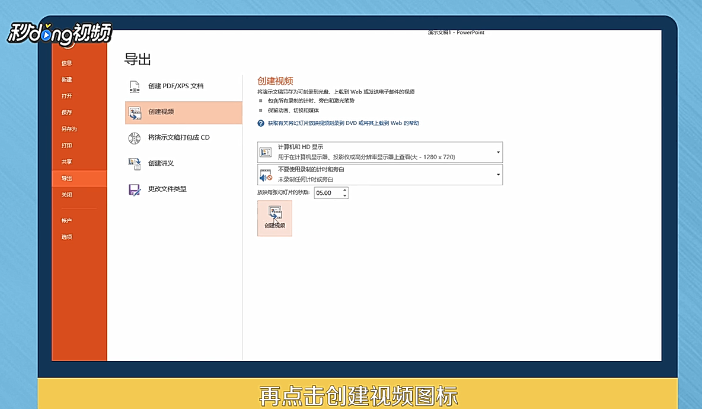Increase seconds per slide with up arrow

[x=345, y=190]
